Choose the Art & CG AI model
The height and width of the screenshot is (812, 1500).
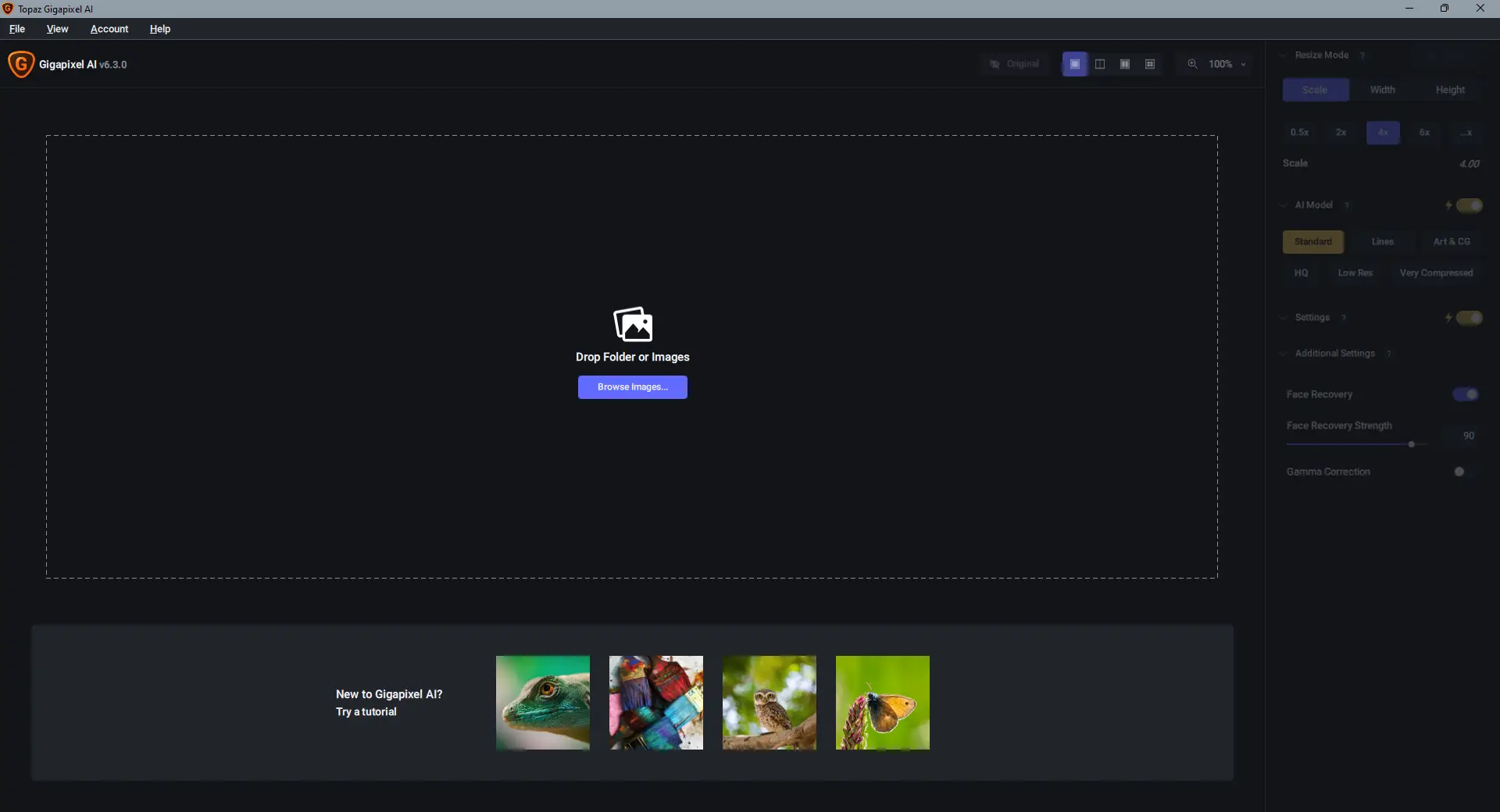(x=1452, y=242)
